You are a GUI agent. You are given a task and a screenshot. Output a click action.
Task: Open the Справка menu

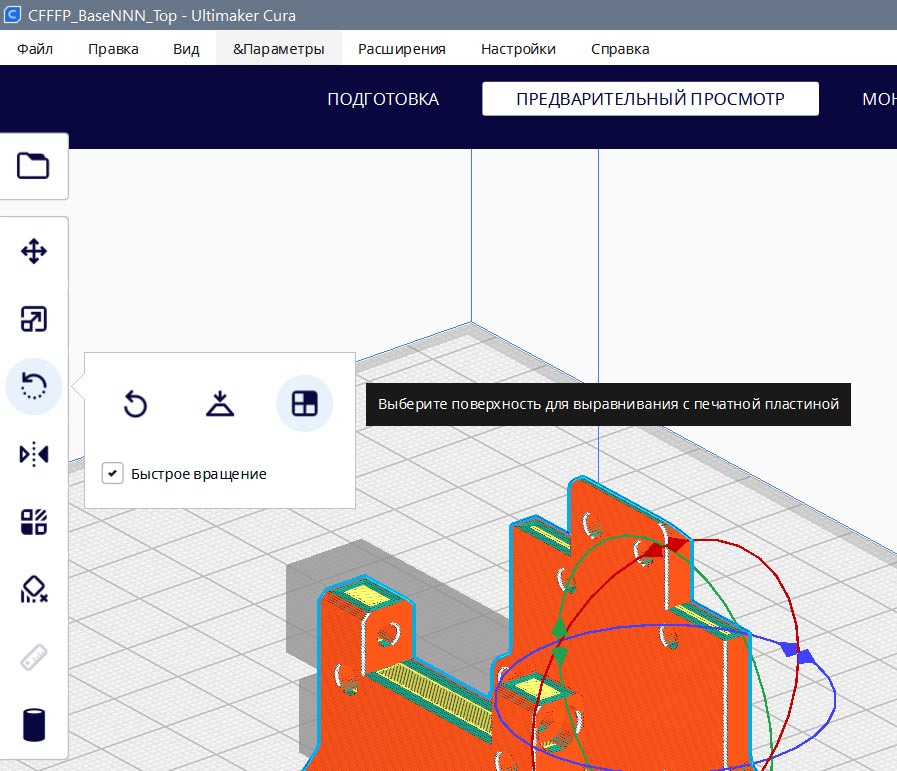click(619, 48)
